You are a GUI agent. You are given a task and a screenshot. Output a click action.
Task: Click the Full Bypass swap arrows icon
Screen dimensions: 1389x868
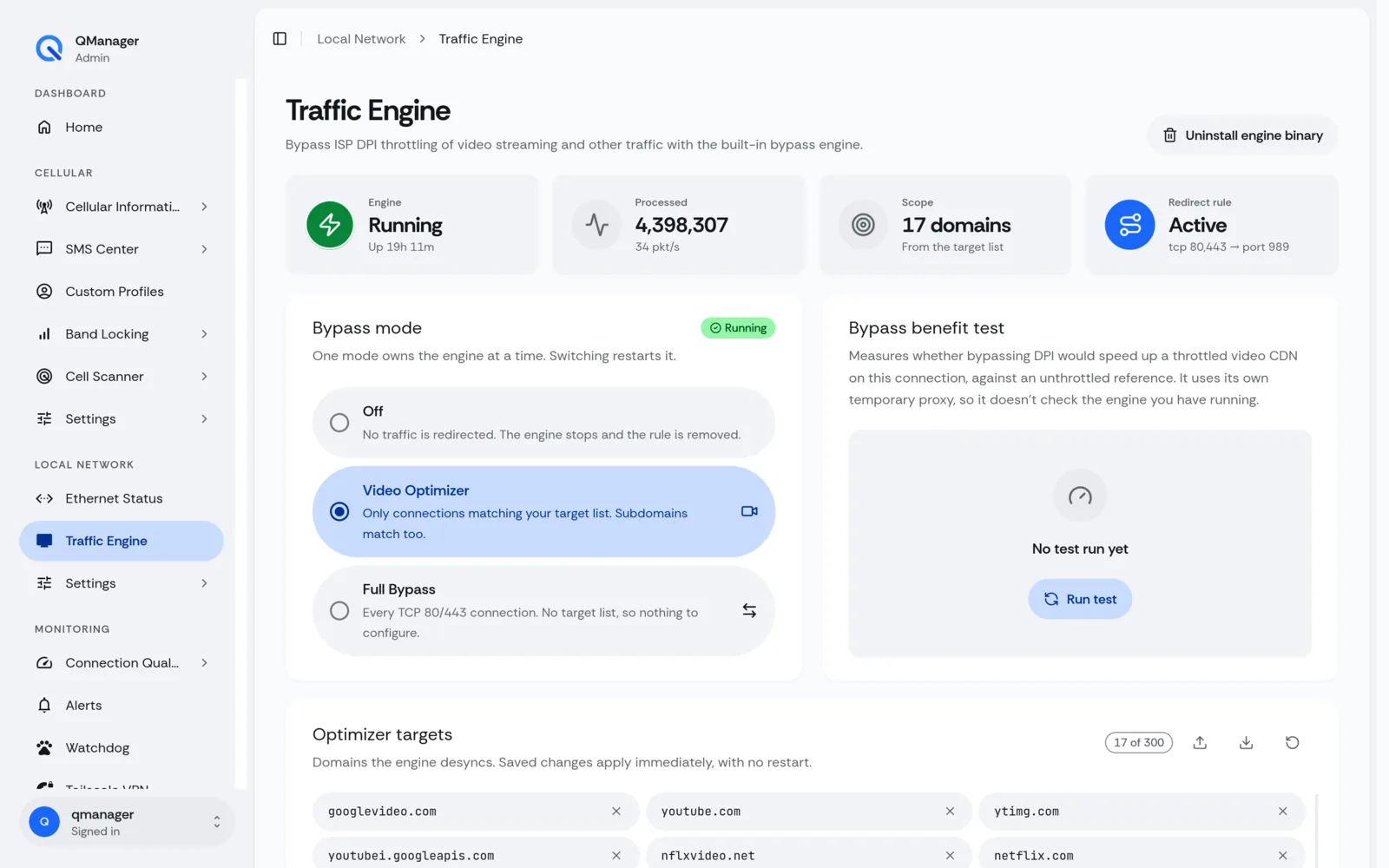(749, 611)
